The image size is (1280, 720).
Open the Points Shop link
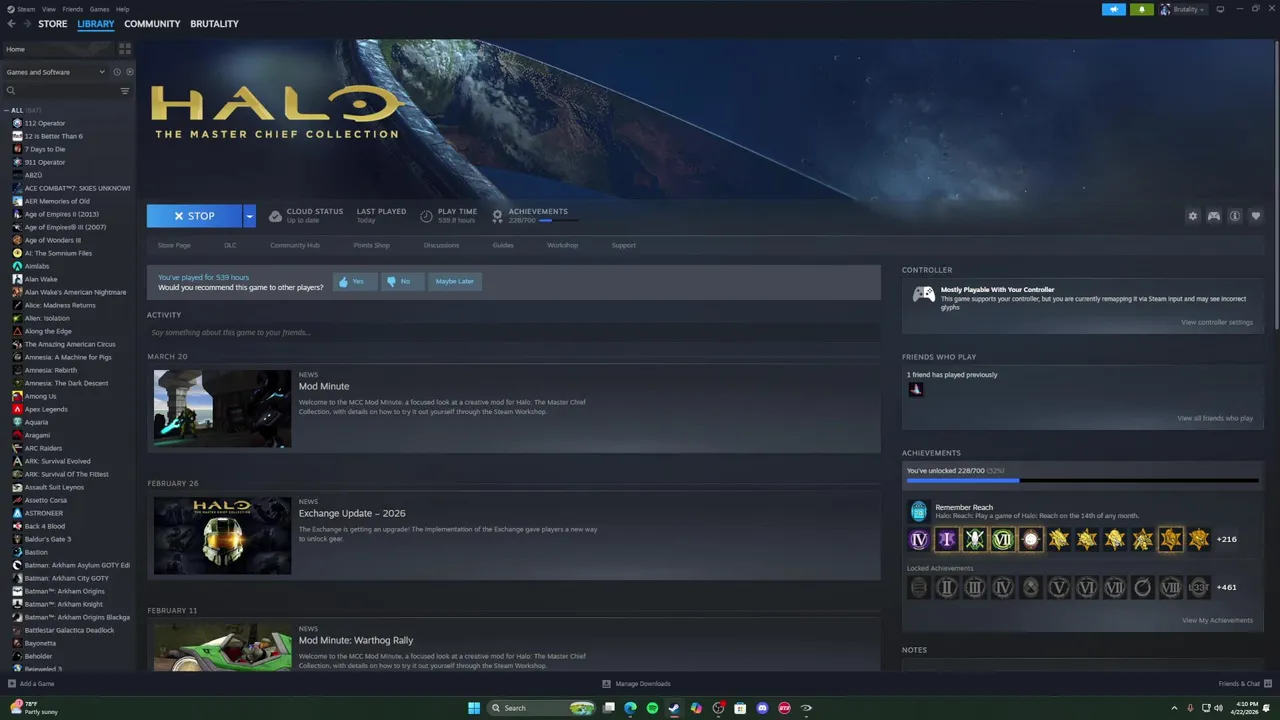[371, 245]
